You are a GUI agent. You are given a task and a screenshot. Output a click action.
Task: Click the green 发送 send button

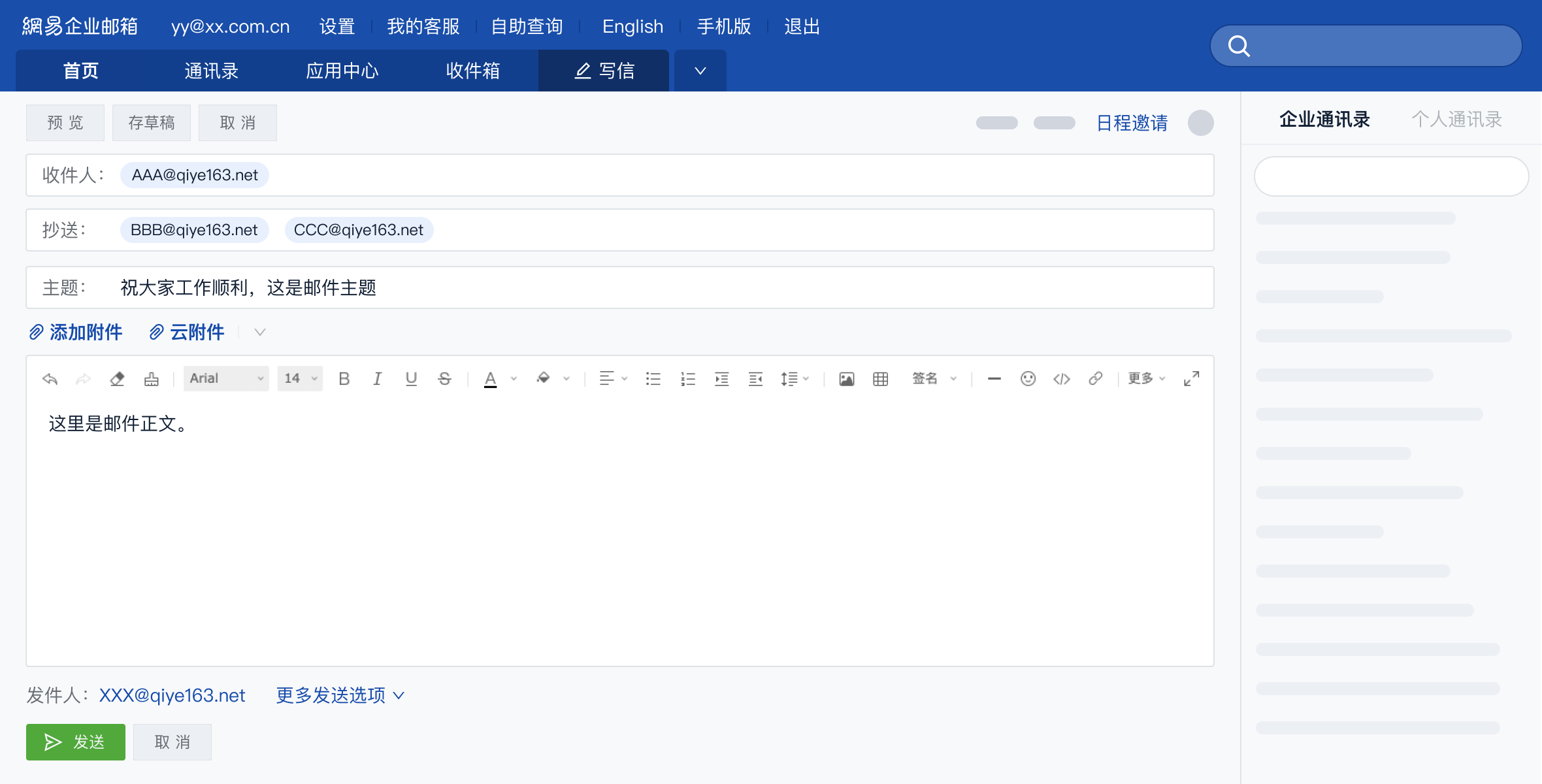(76, 742)
